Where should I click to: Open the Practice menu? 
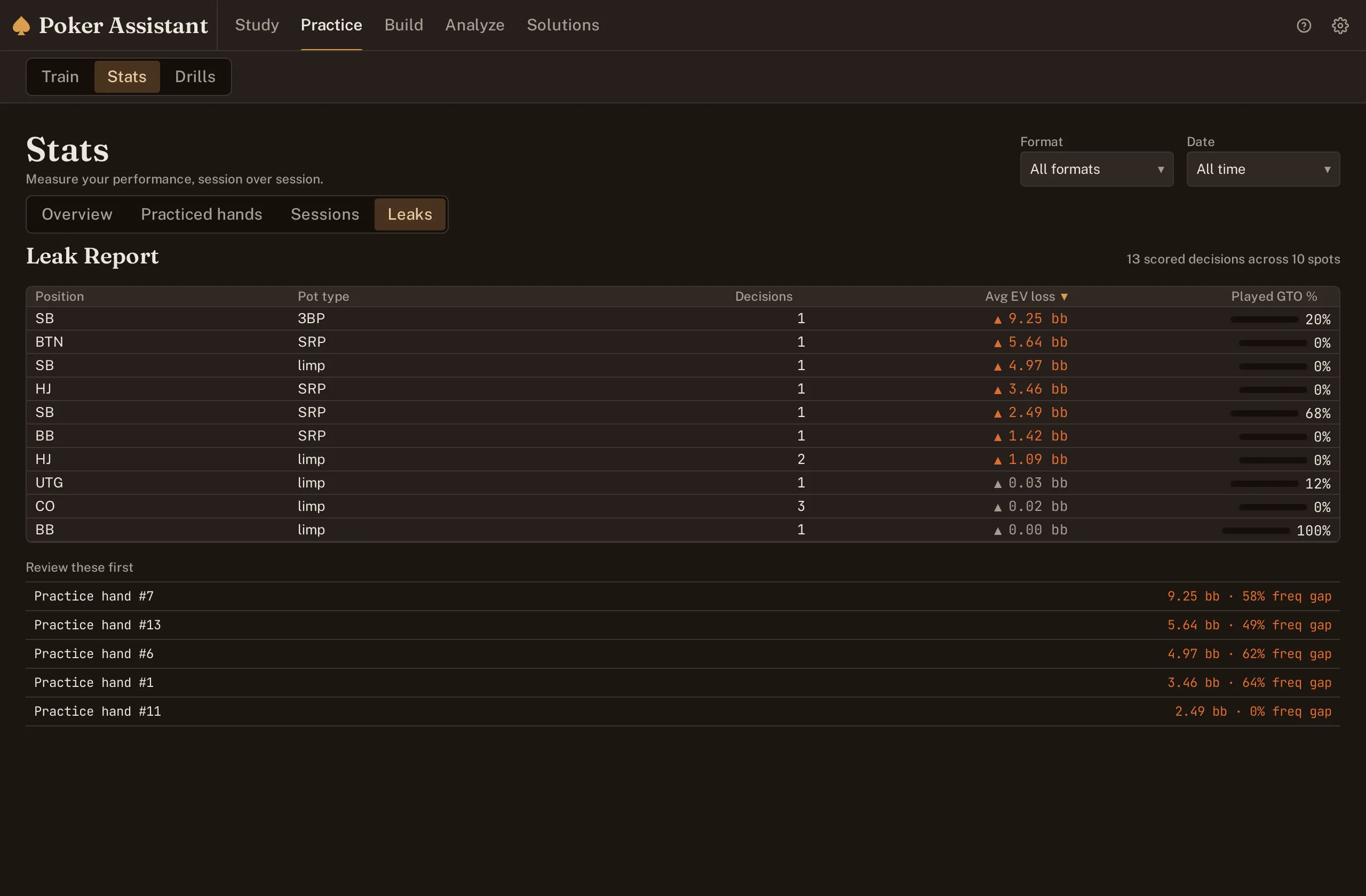[x=331, y=25]
